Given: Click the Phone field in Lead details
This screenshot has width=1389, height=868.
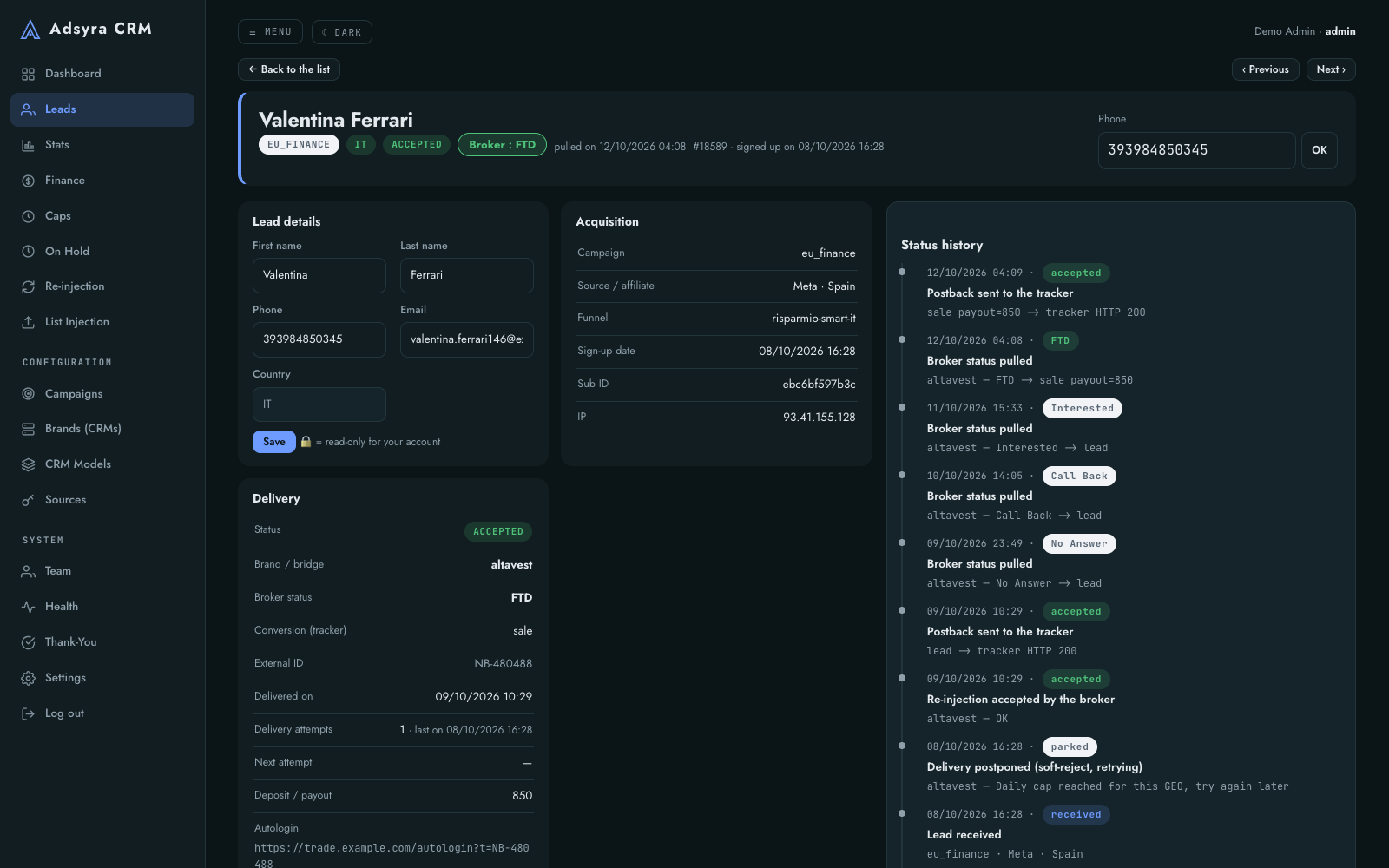Looking at the screenshot, I should point(319,339).
